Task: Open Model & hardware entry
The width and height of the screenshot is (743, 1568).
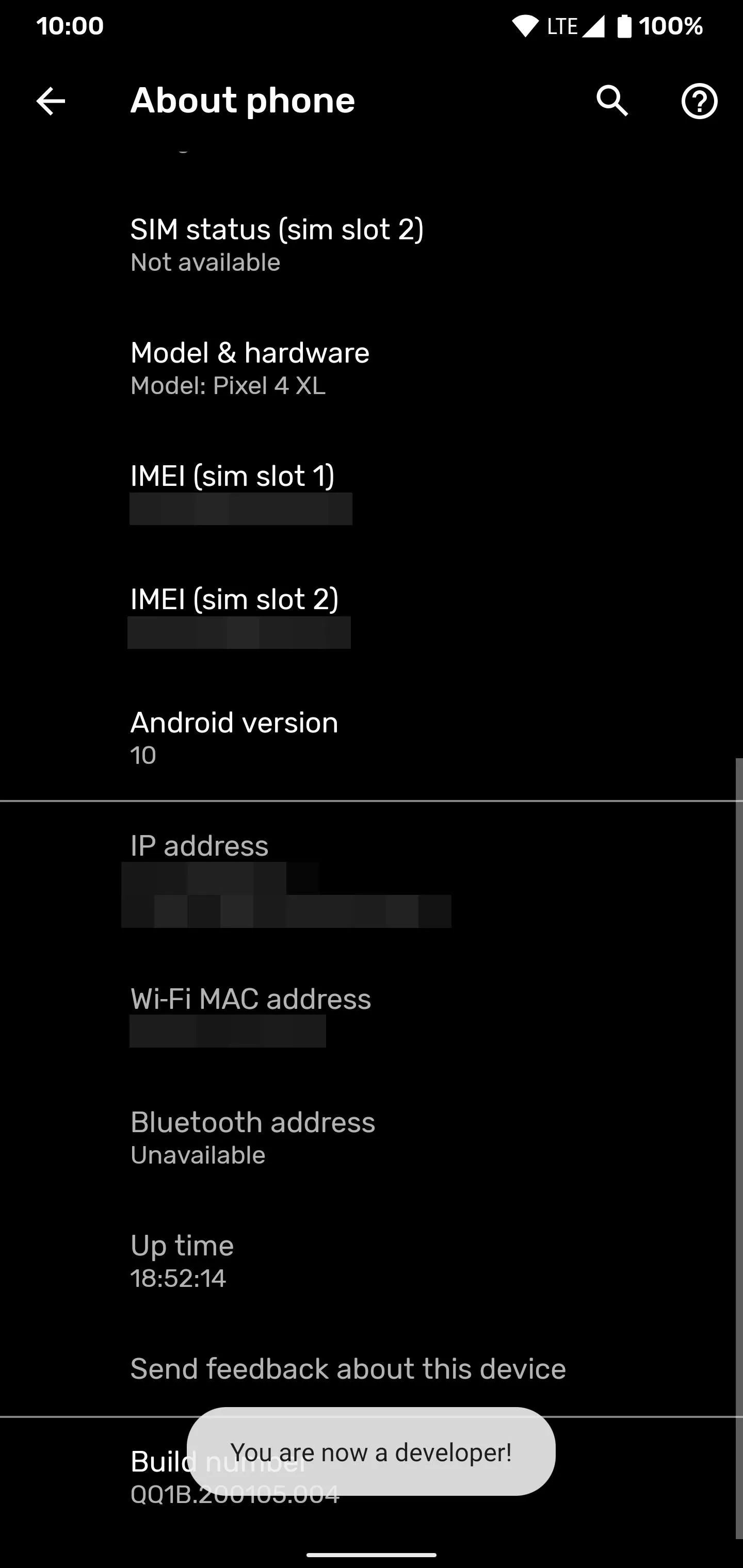Action: tap(372, 368)
